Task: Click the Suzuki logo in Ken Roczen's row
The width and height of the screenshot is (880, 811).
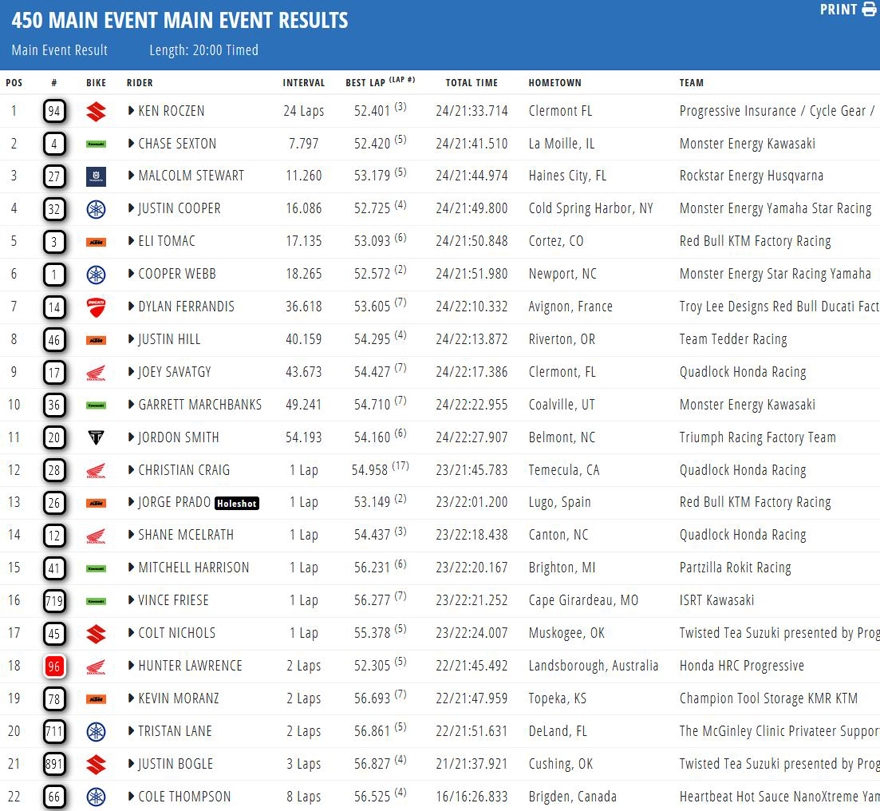Action: [x=96, y=111]
